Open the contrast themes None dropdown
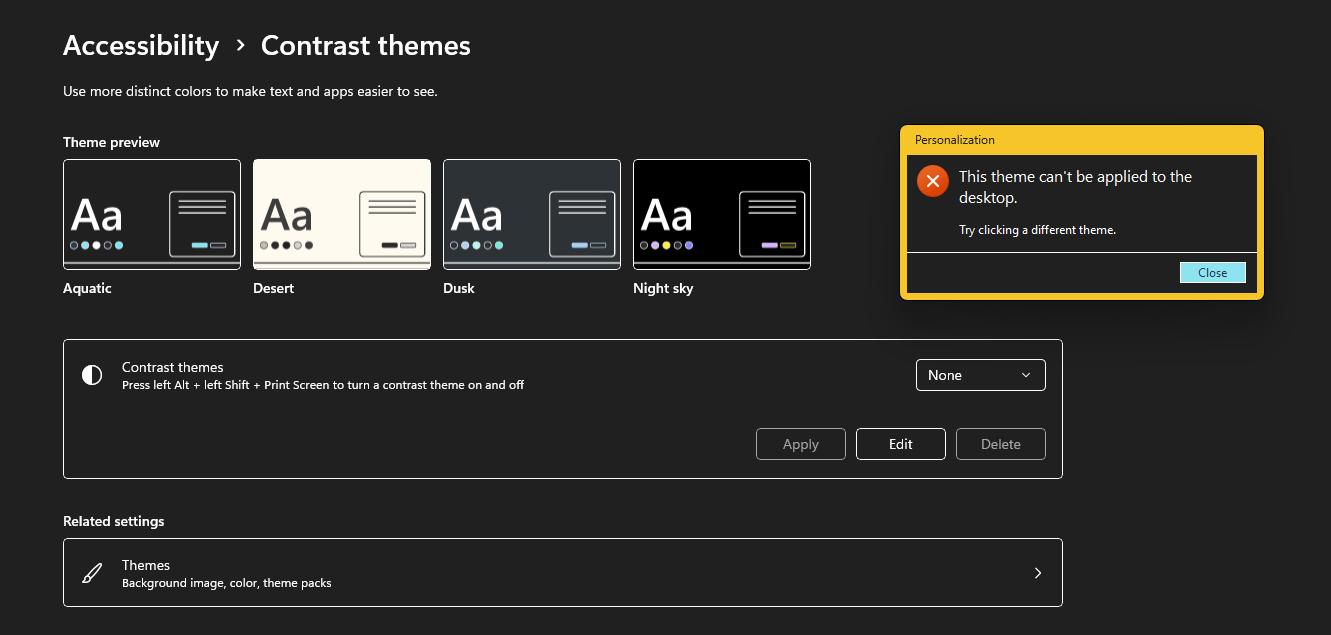Viewport: 1331px width, 635px height. tap(981, 375)
